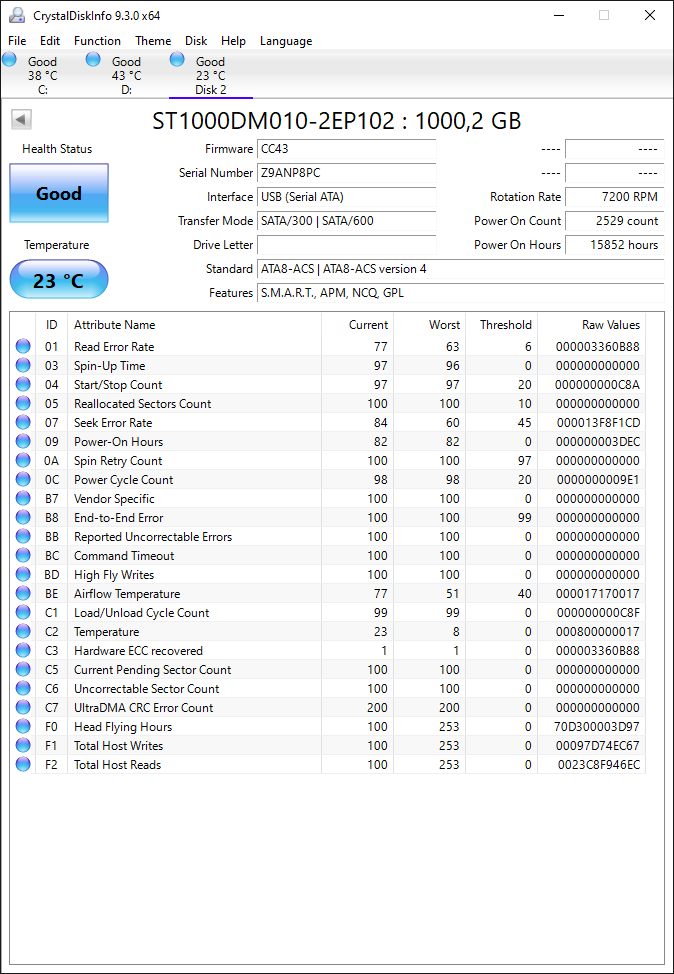Click status orb for Power Cycle Count
The image size is (674, 974).
(x=23, y=480)
